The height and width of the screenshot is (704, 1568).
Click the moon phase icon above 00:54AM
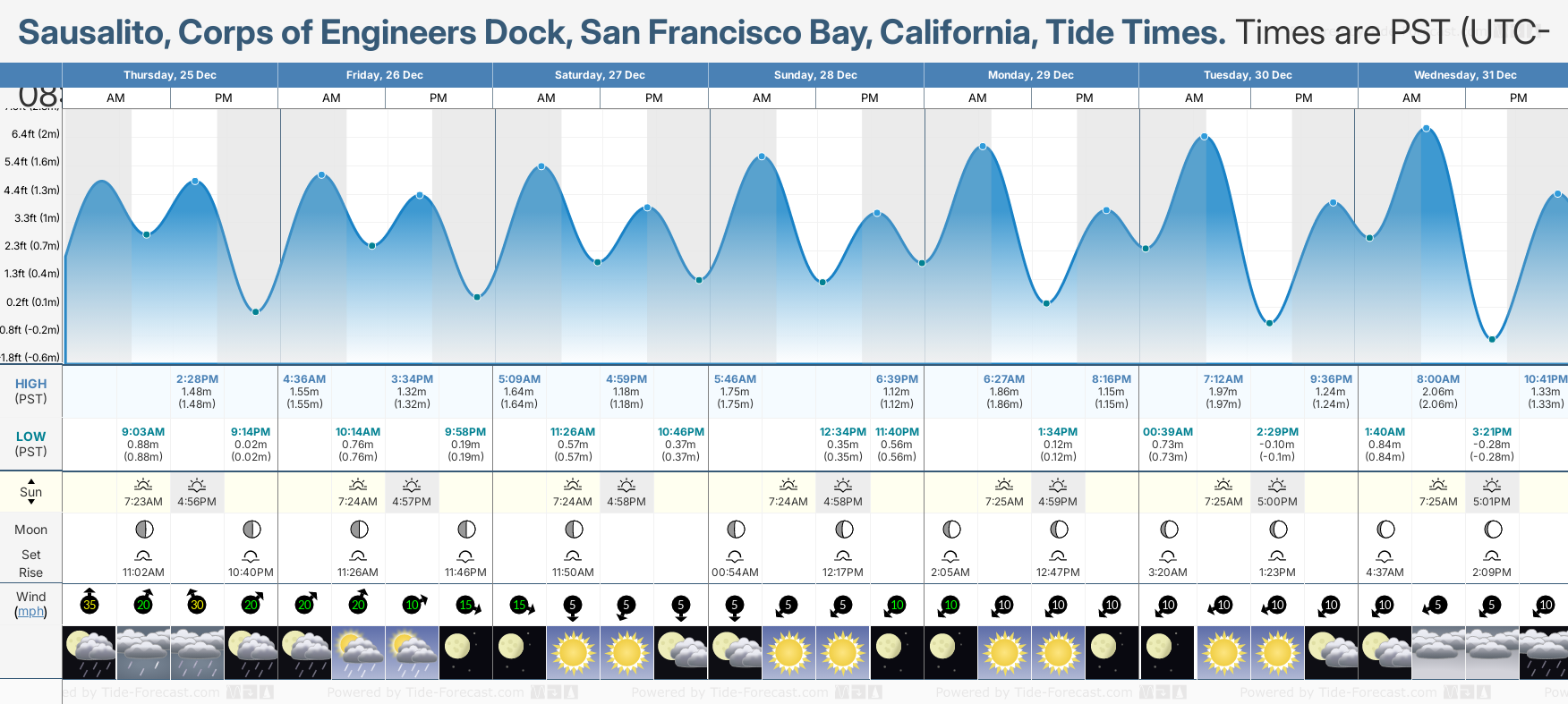click(735, 530)
